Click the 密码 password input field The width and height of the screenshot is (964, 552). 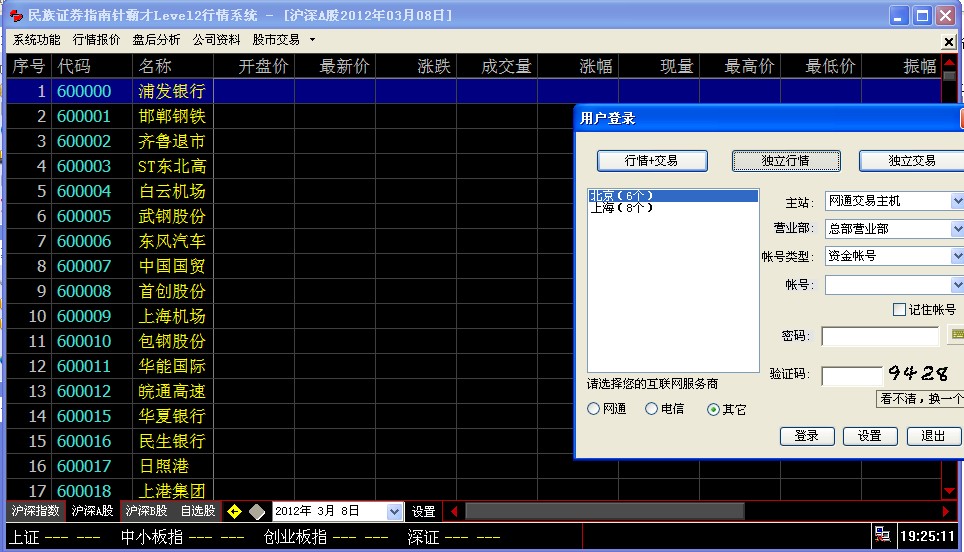[x=880, y=336]
